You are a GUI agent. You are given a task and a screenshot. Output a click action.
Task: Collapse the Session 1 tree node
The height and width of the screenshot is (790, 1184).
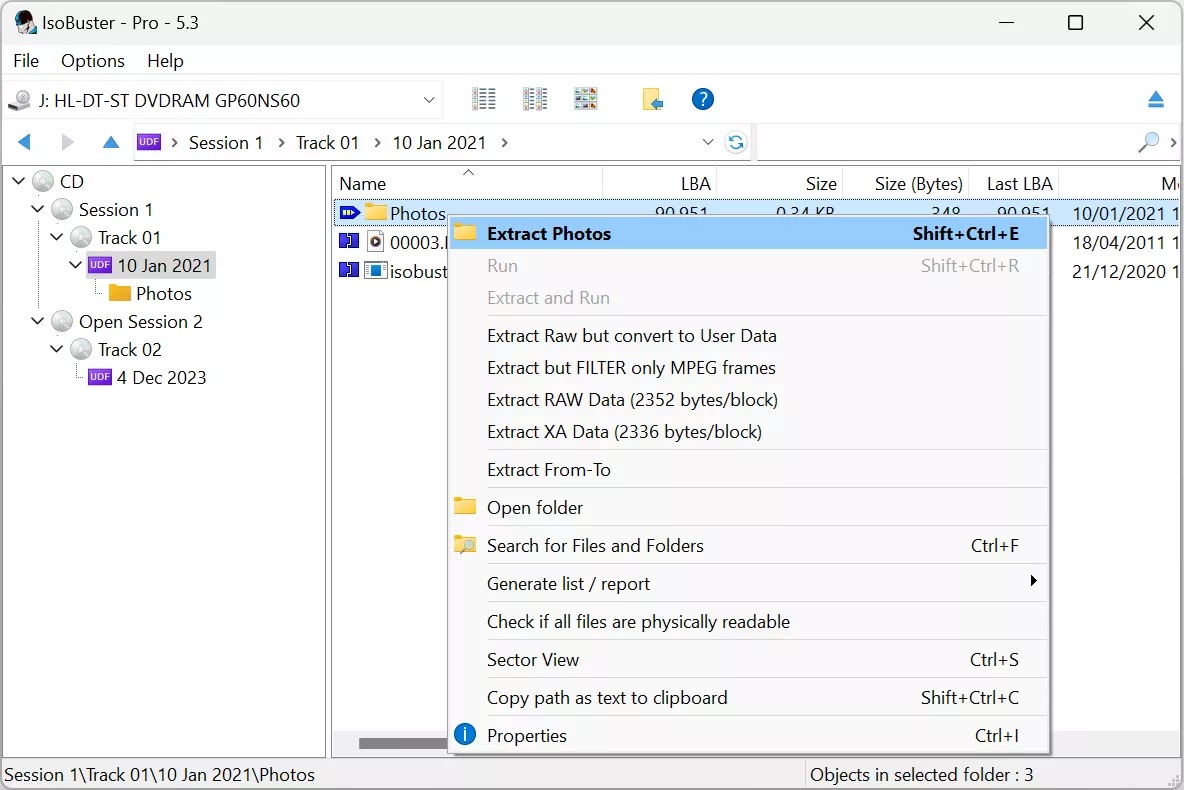coord(38,209)
